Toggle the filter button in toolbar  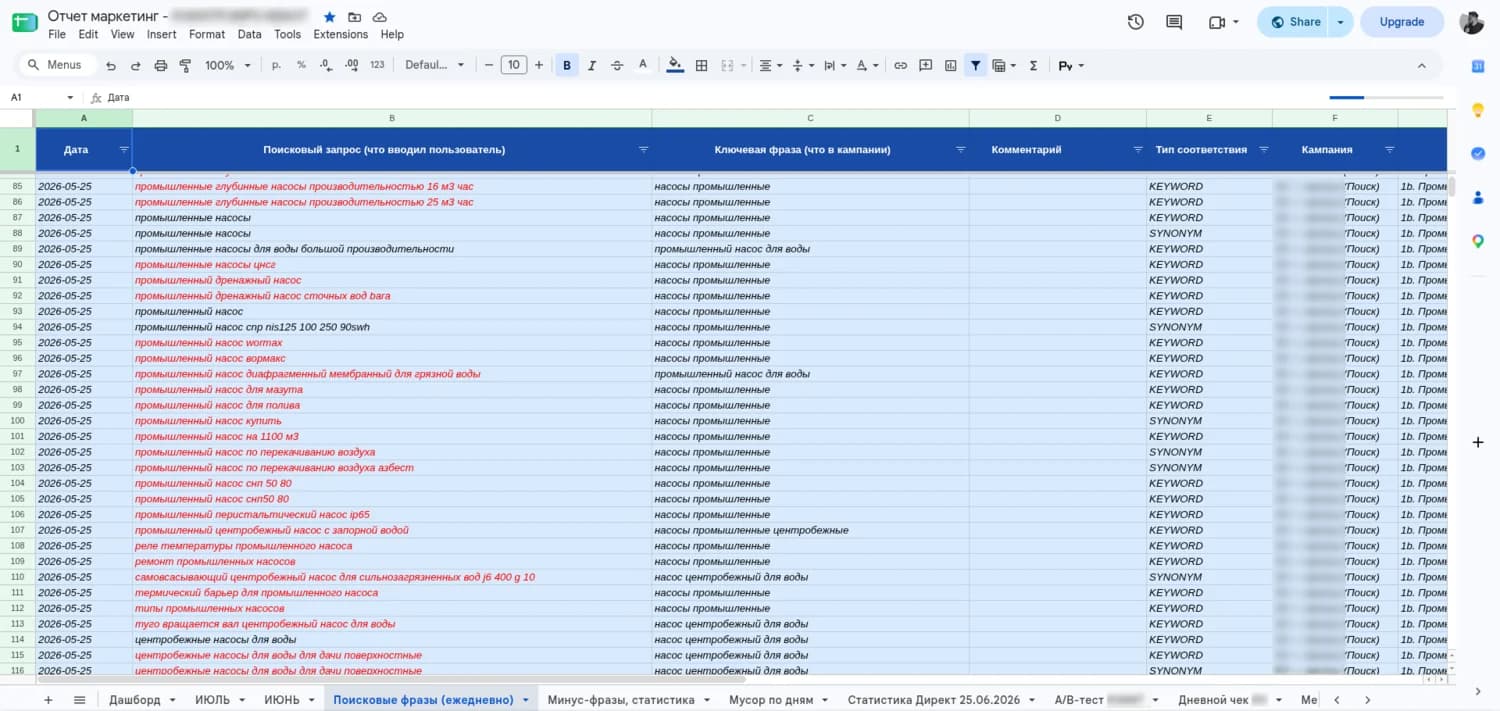[x=975, y=65]
